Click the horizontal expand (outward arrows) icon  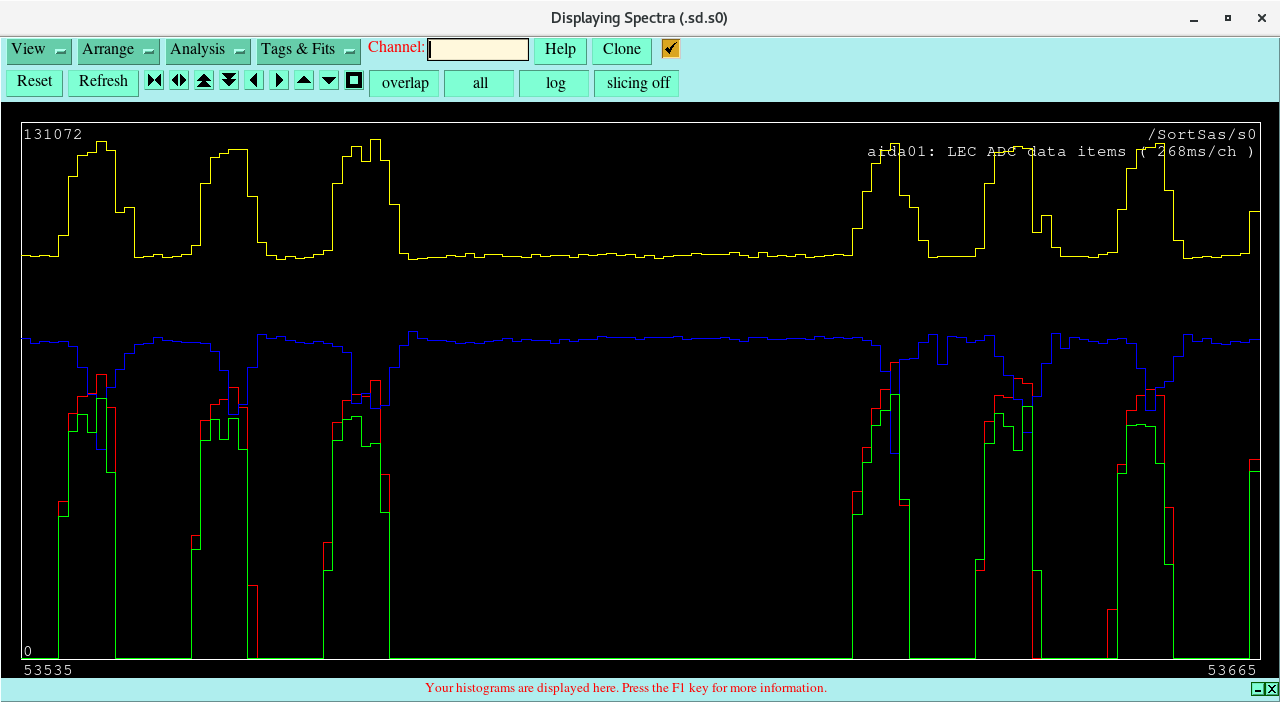click(179, 81)
